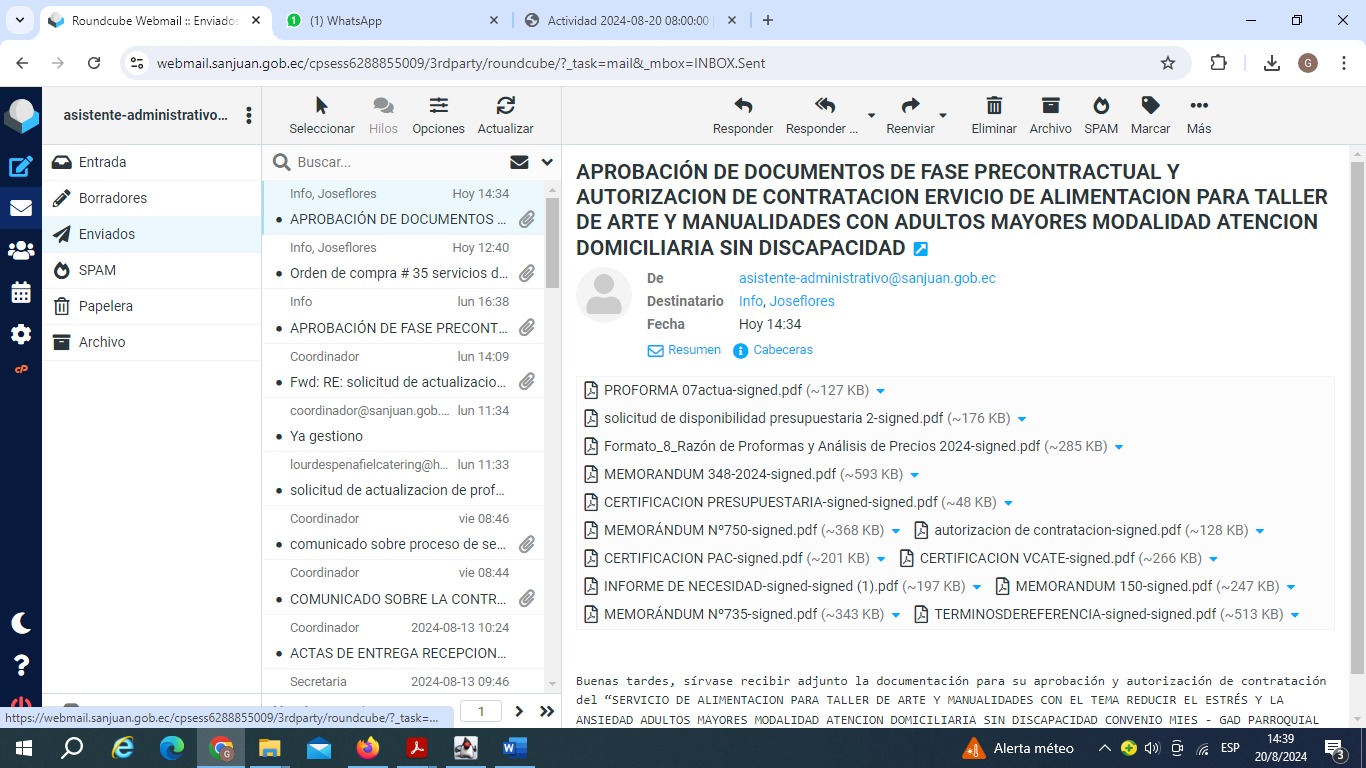The height and width of the screenshot is (768, 1366).
Task: Open Contacts from left sidebar
Action: pyautogui.click(x=20, y=250)
